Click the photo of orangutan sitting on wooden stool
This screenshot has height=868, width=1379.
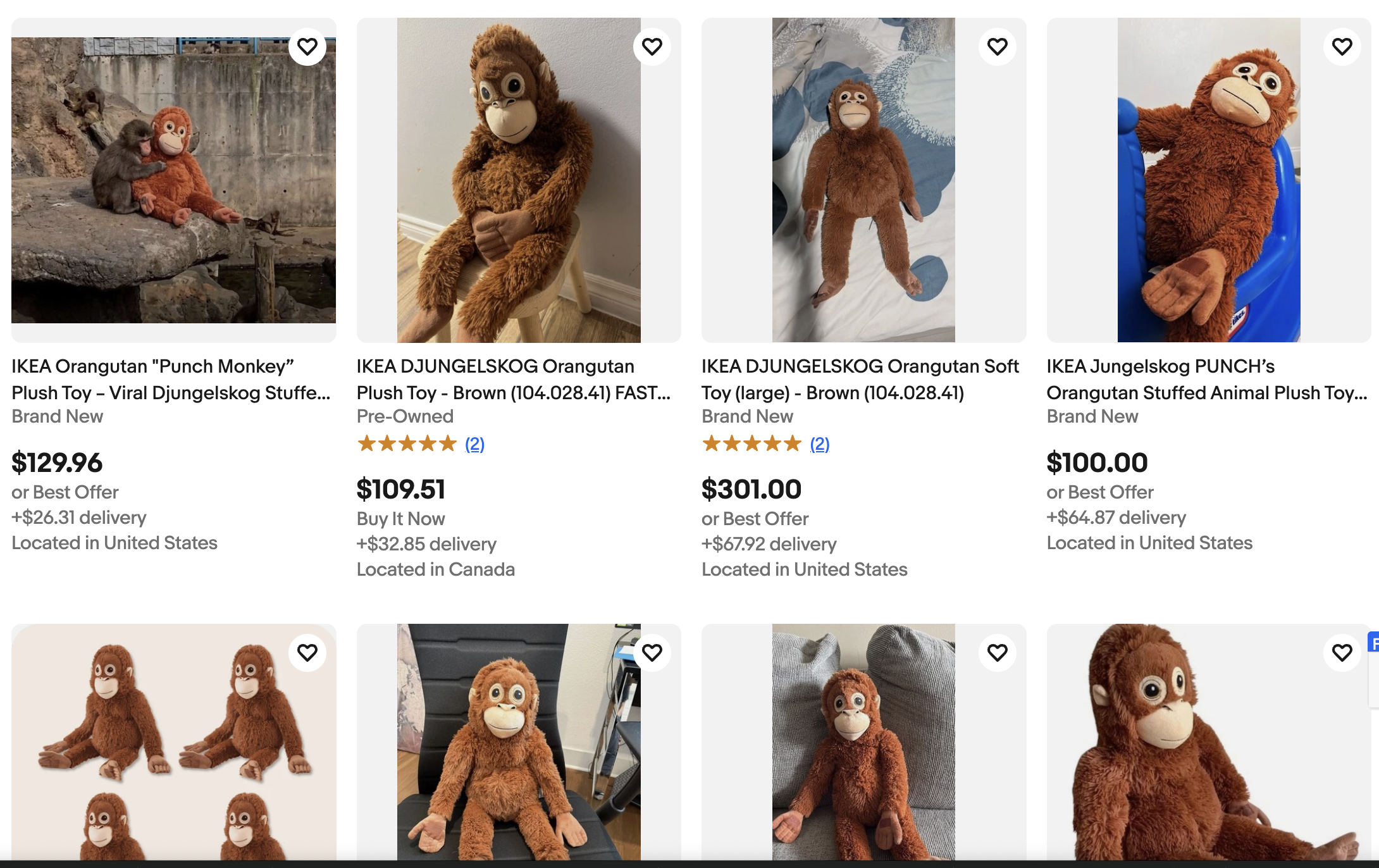tap(519, 180)
